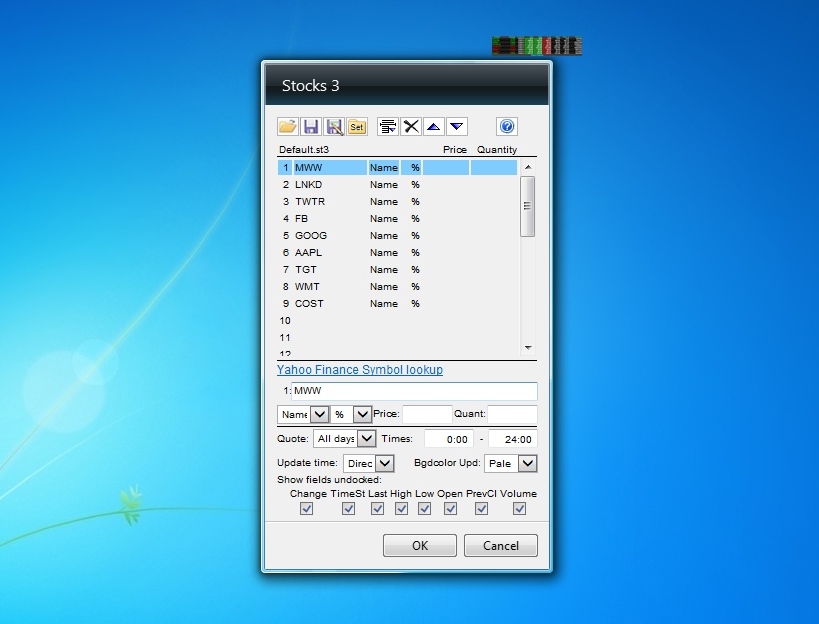Viewport: 819px width, 624px height.
Task: Select the COST stock row
Action: click(397, 303)
